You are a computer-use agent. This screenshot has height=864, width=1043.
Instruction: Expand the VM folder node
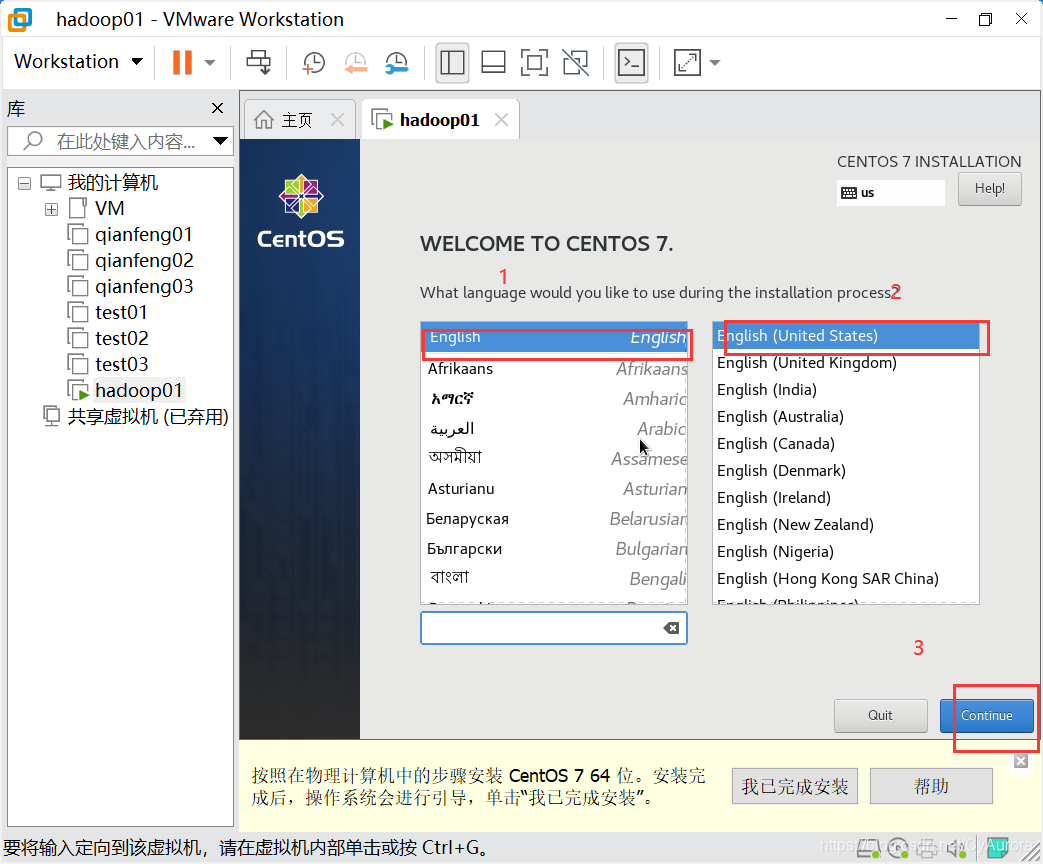(51, 210)
